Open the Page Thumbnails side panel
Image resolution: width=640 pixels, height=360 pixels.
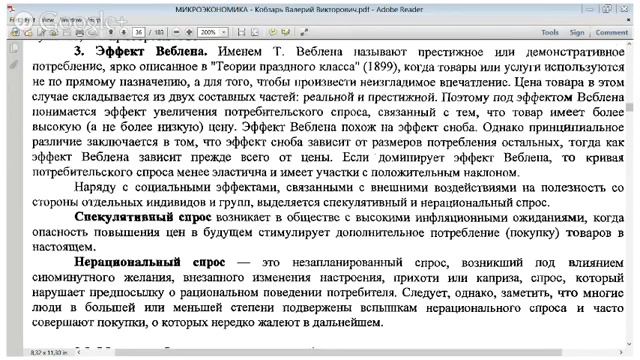pyautogui.click(x=14, y=49)
